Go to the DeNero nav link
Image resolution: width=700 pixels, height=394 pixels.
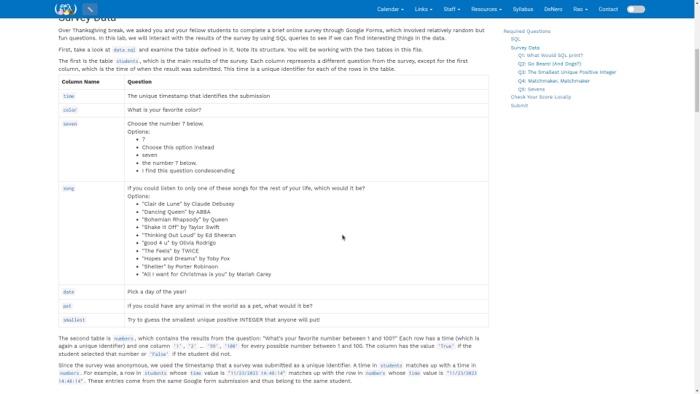click(x=553, y=9)
